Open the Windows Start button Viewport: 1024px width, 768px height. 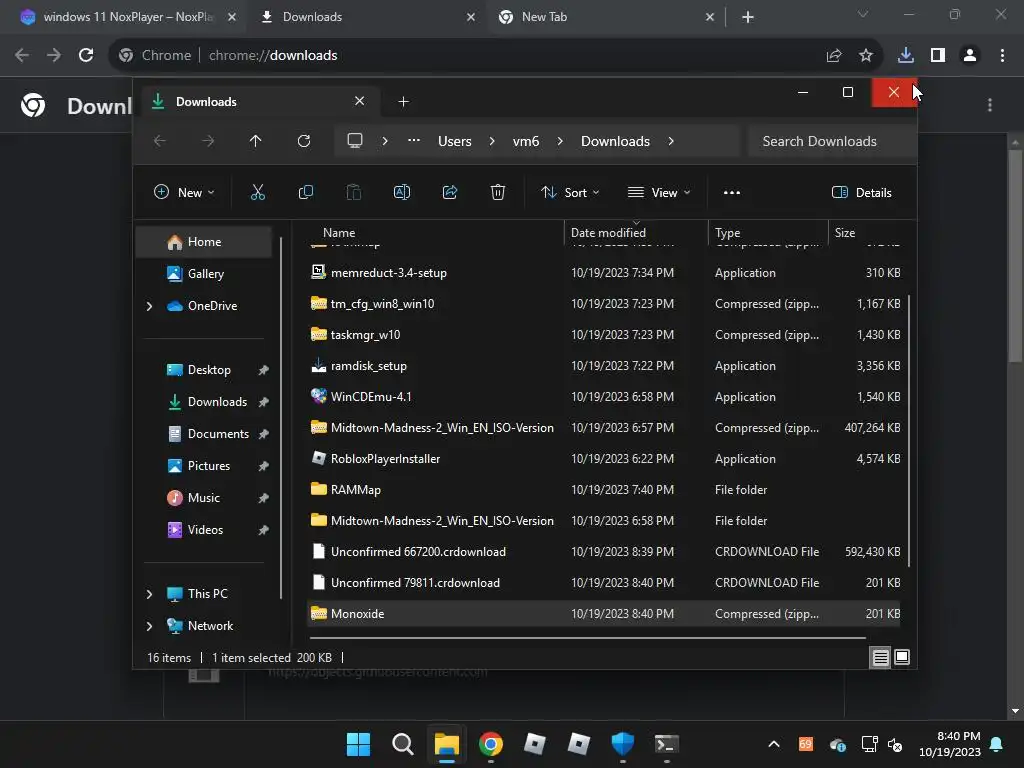pyautogui.click(x=358, y=744)
